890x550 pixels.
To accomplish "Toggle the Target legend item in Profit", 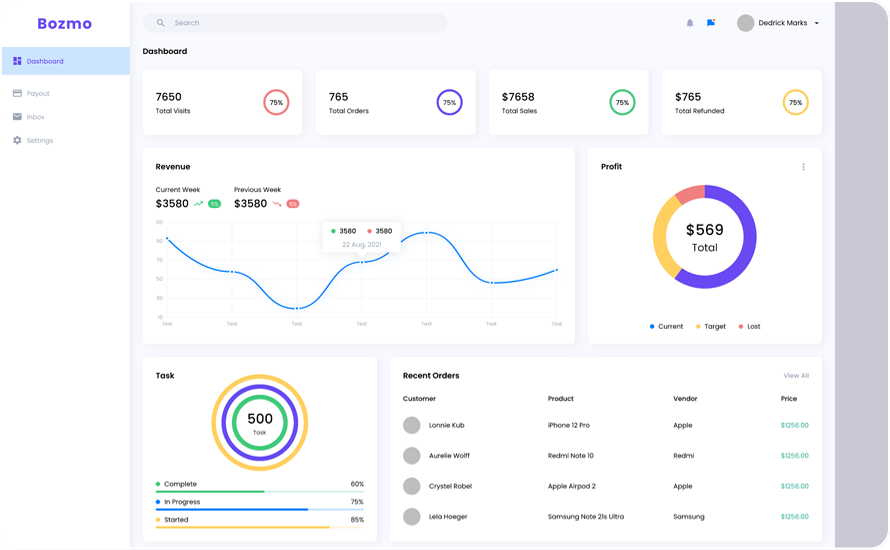I will click(710, 327).
